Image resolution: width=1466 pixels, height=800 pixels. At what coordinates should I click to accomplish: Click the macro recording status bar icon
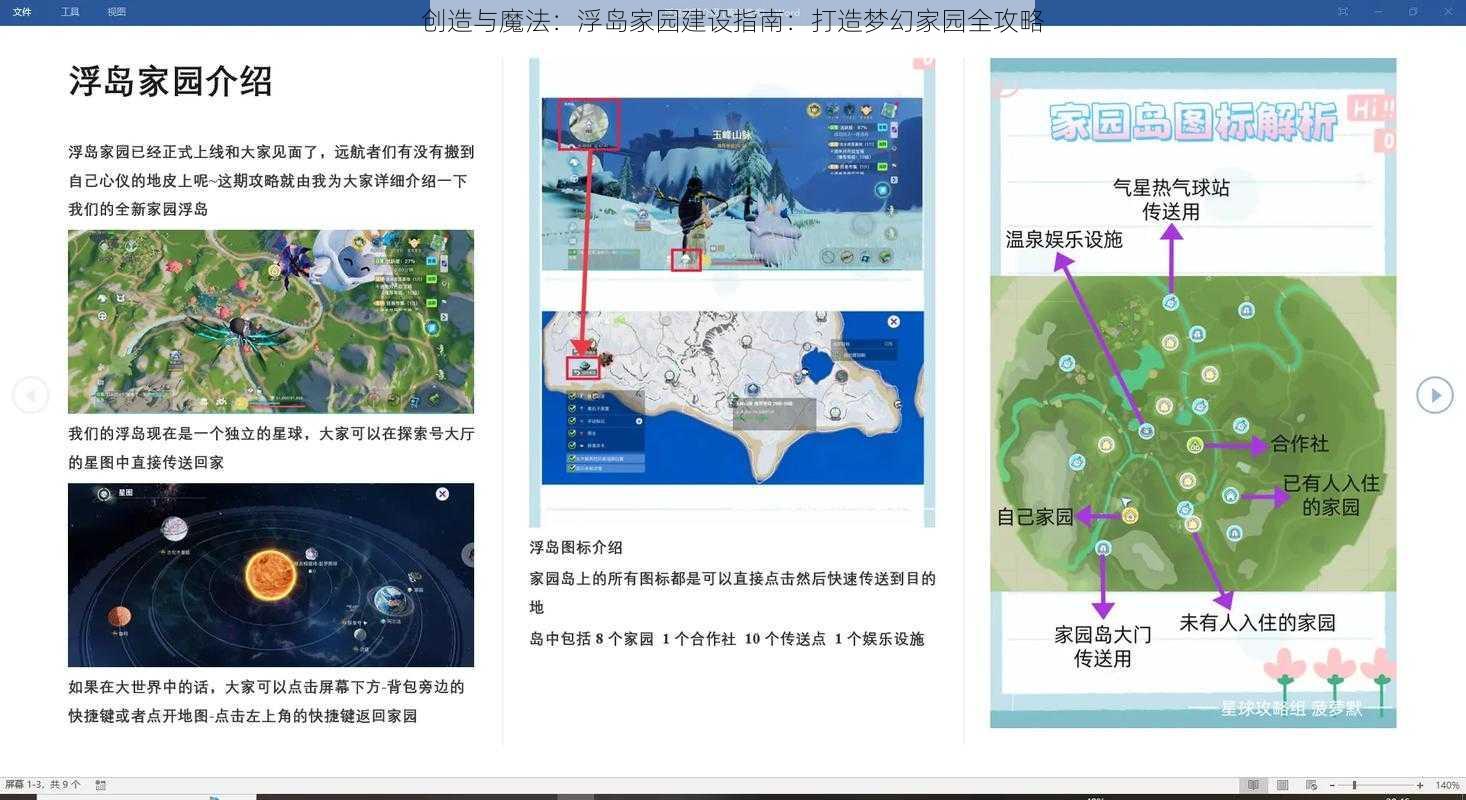tap(100, 785)
